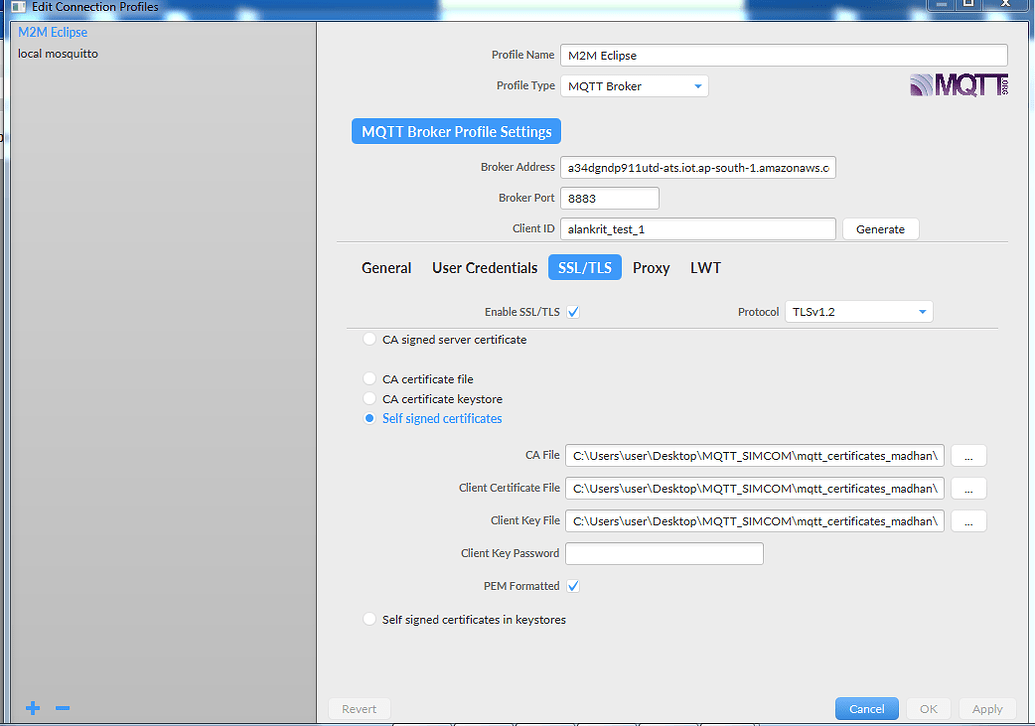The width and height of the screenshot is (1035, 726).
Task: Uncheck the PEM Formatted checkbox
Action: [x=573, y=586]
